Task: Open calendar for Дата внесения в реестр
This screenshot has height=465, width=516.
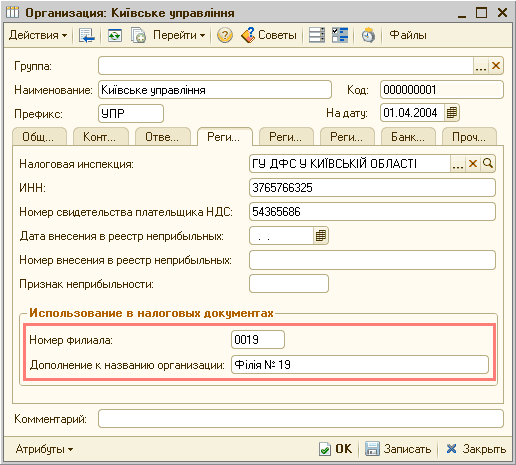Action: pos(321,236)
